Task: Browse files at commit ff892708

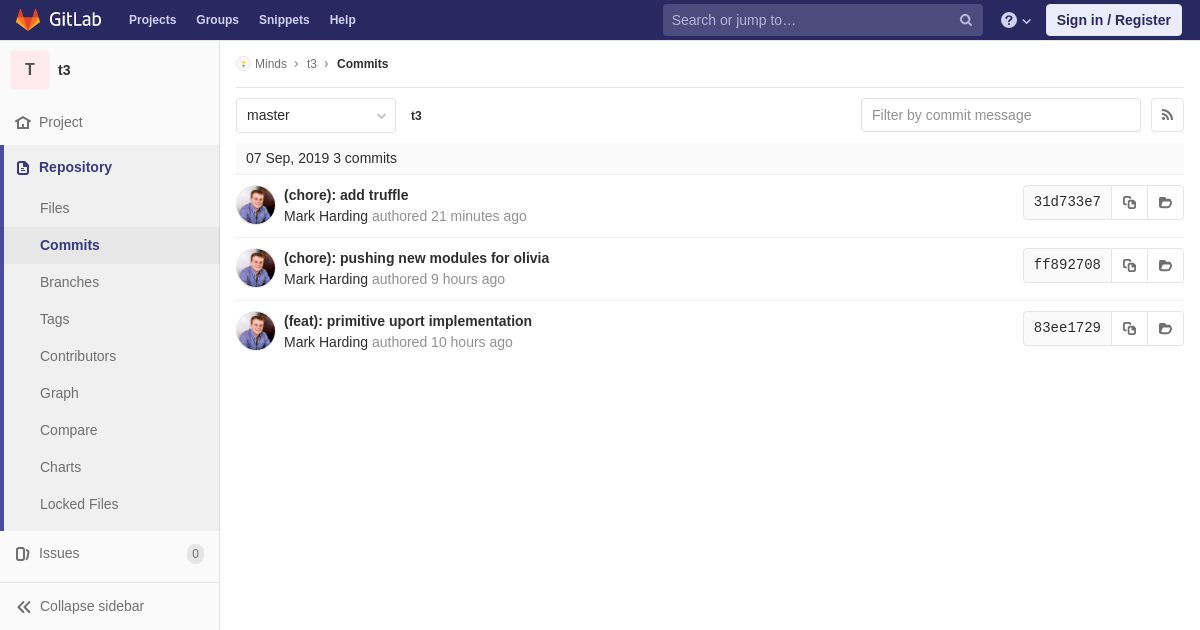Action: pyautogui.click(x=1165, y=265)
